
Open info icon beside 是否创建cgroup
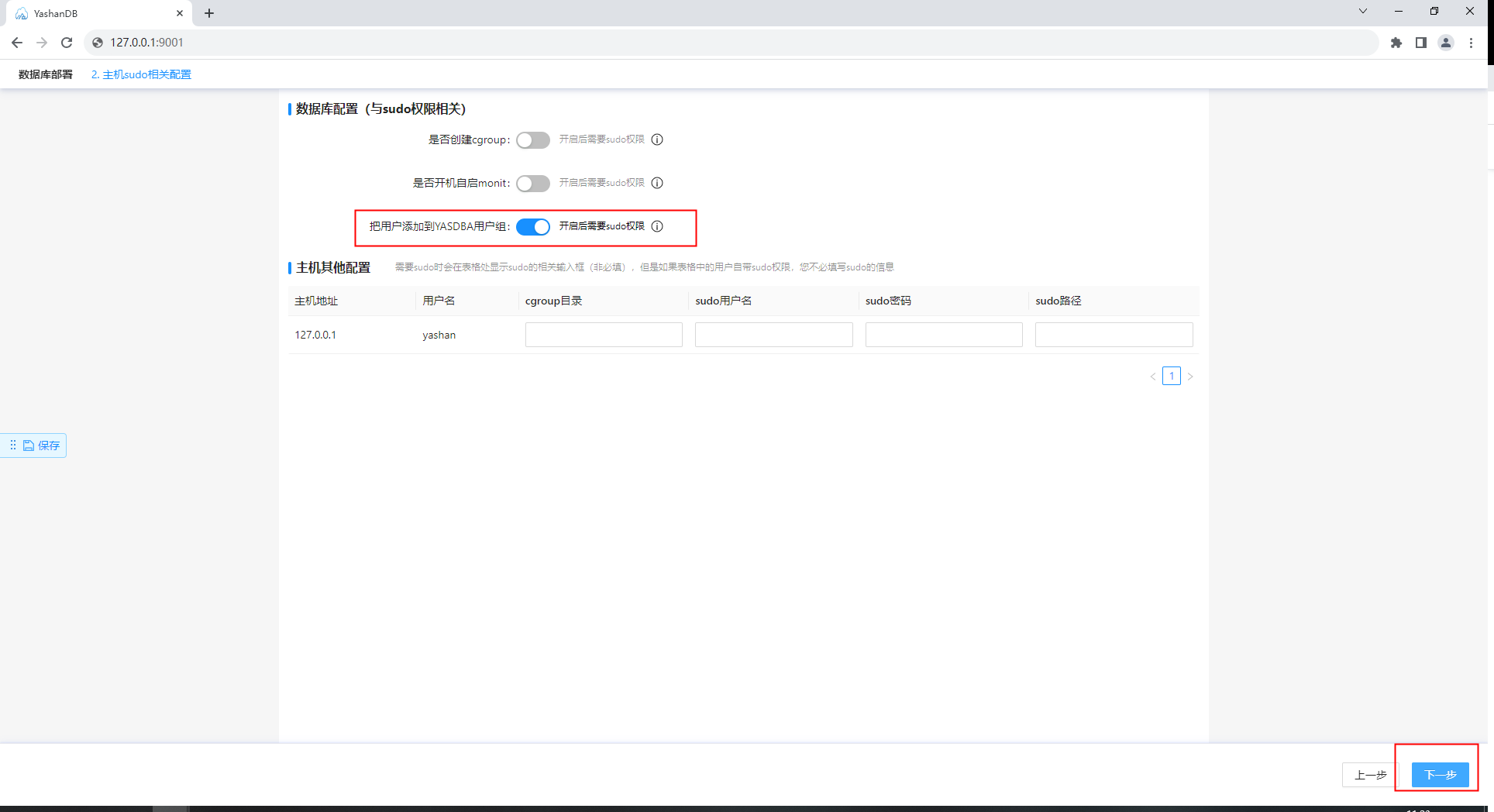657,139
